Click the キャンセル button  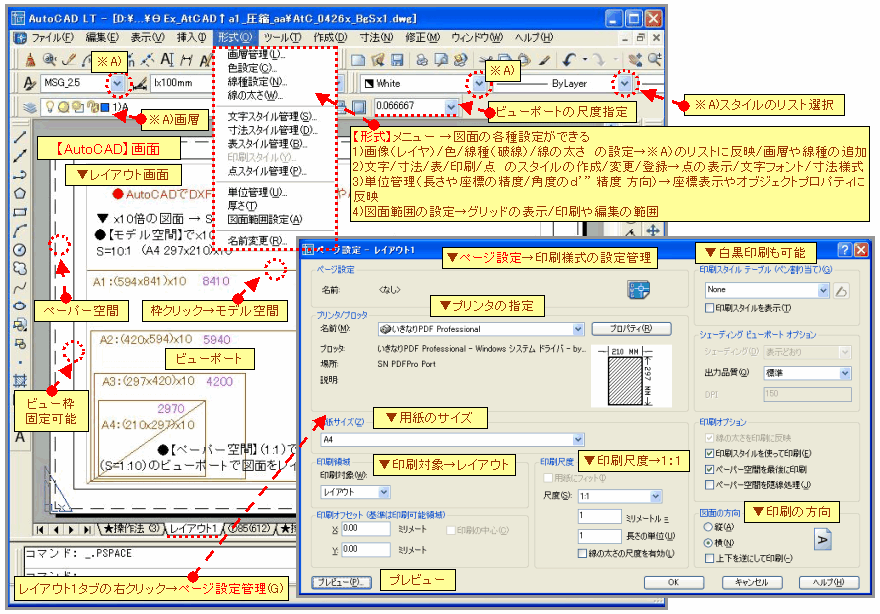coord(751,583)
